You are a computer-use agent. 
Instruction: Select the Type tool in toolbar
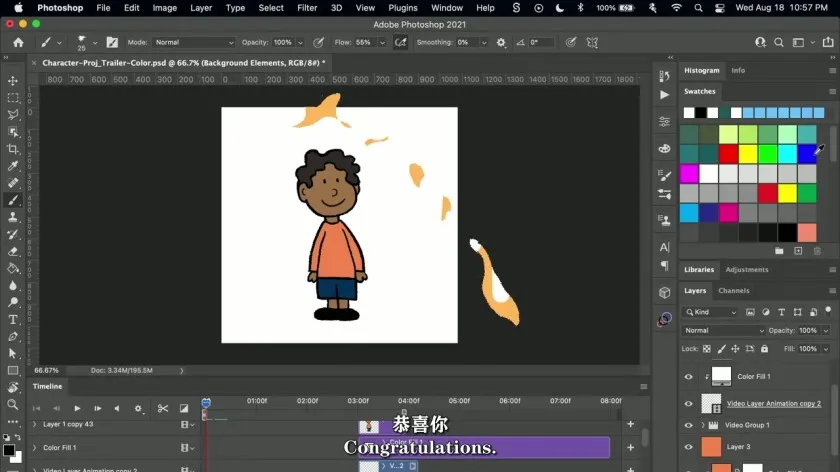click(13, 319)
